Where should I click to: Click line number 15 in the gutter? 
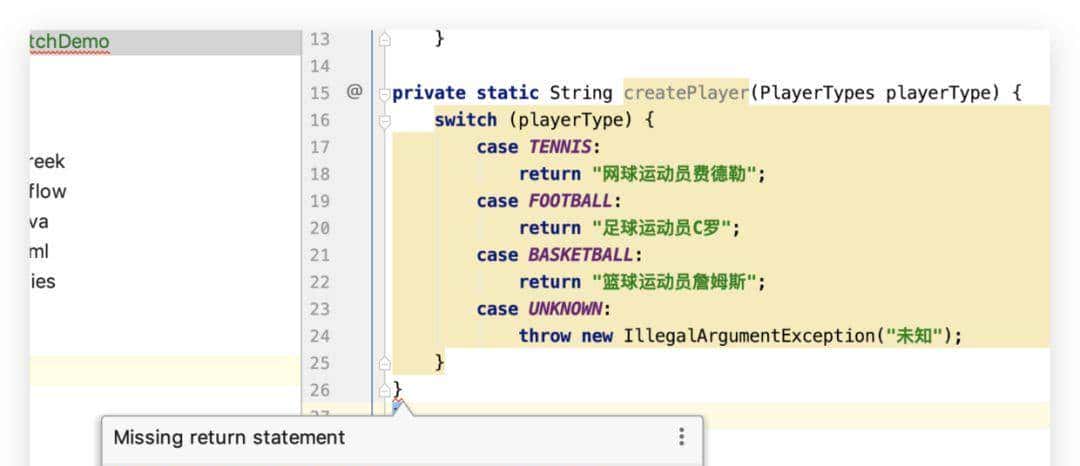[320, 93]
